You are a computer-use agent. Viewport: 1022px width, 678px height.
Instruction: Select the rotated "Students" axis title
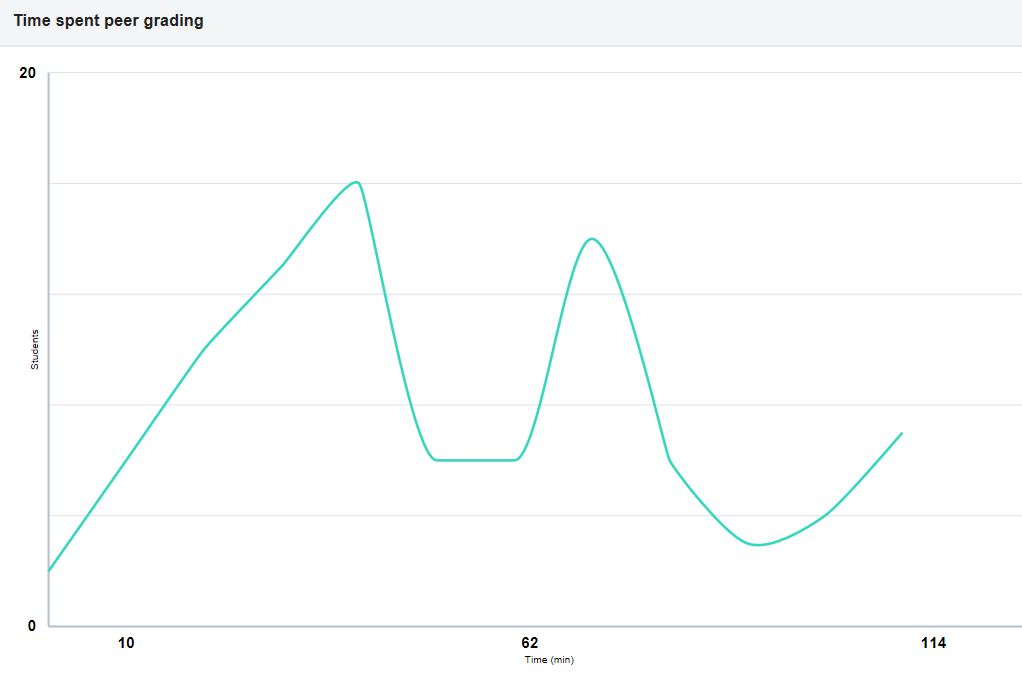pyautogui.click(x=35, y=349)
